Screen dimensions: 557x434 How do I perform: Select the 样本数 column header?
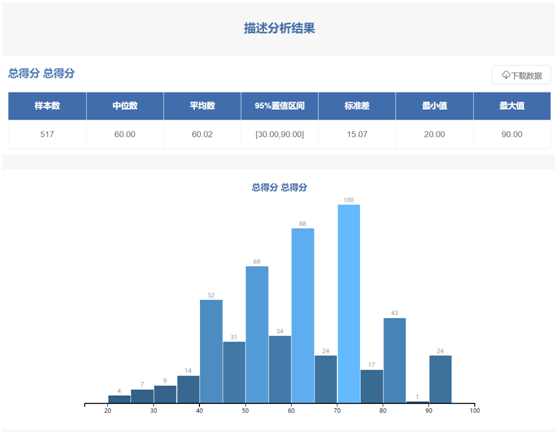pos(47,106)
